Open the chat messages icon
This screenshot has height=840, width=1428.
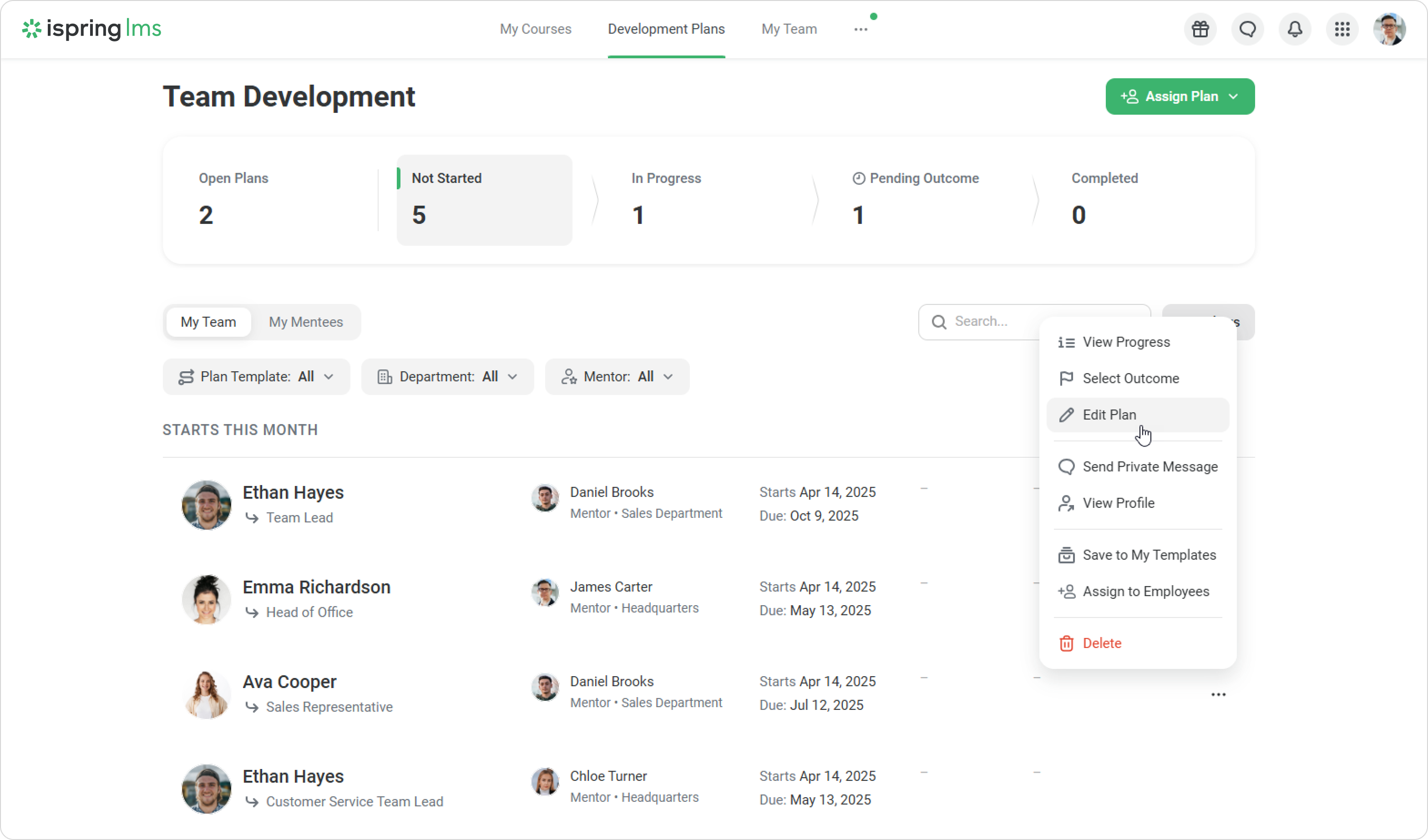(1247, 29)
